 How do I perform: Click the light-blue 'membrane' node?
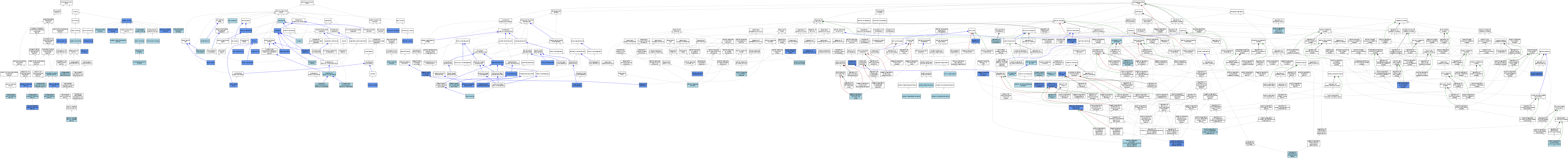281,21
